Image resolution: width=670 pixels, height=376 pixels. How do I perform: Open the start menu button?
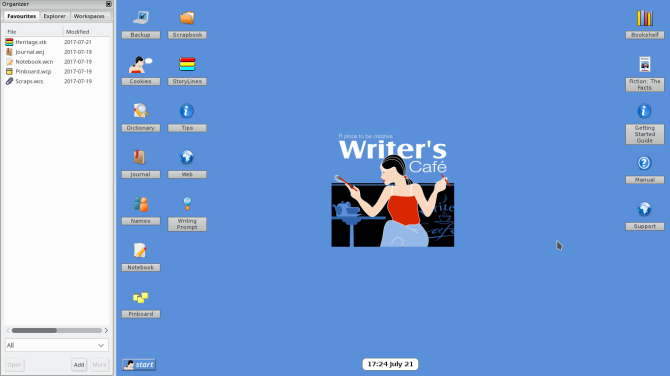[x=139, y=364]
